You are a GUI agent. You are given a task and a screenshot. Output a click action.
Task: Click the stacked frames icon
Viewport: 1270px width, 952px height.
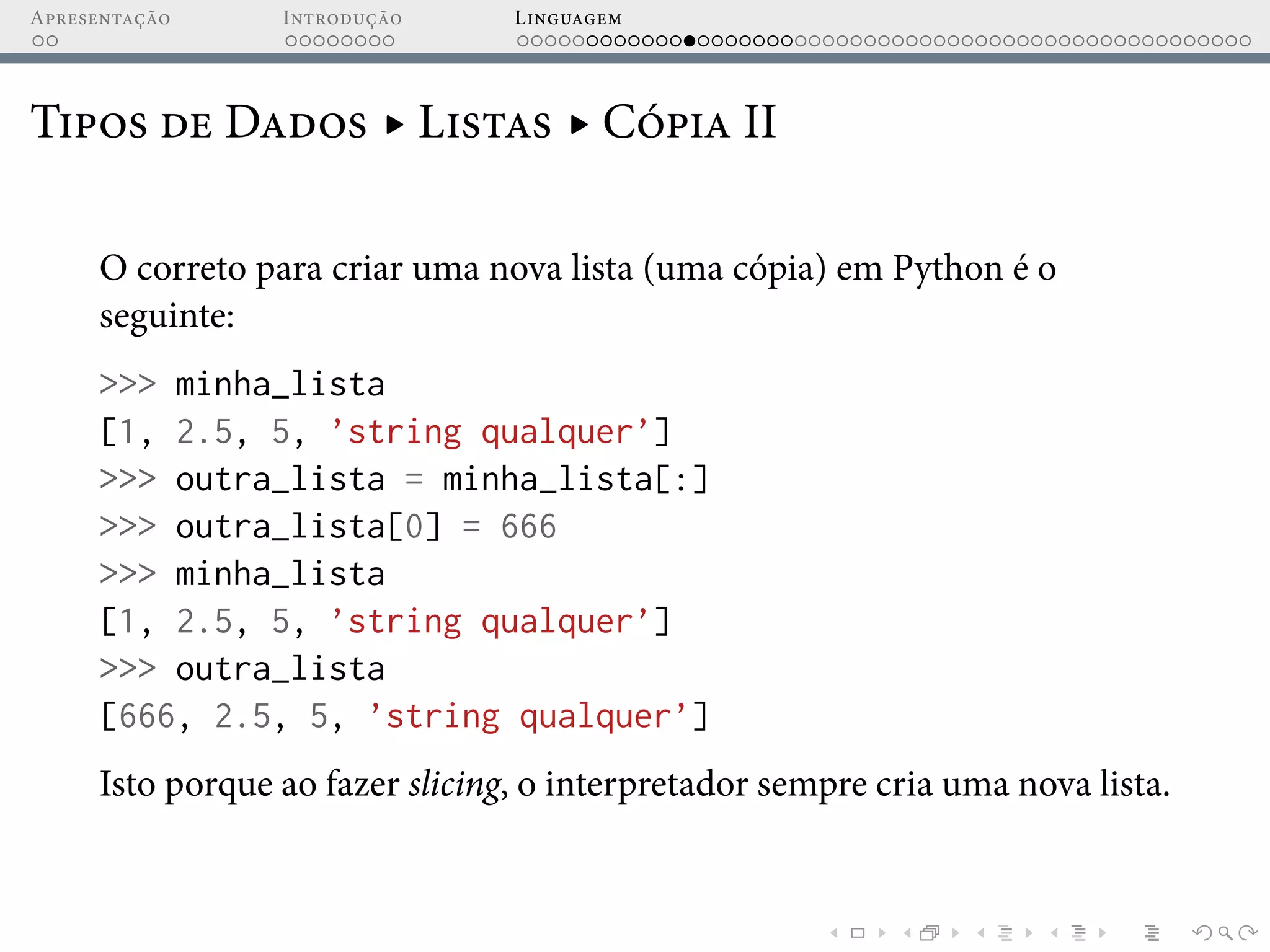point(930,933)
